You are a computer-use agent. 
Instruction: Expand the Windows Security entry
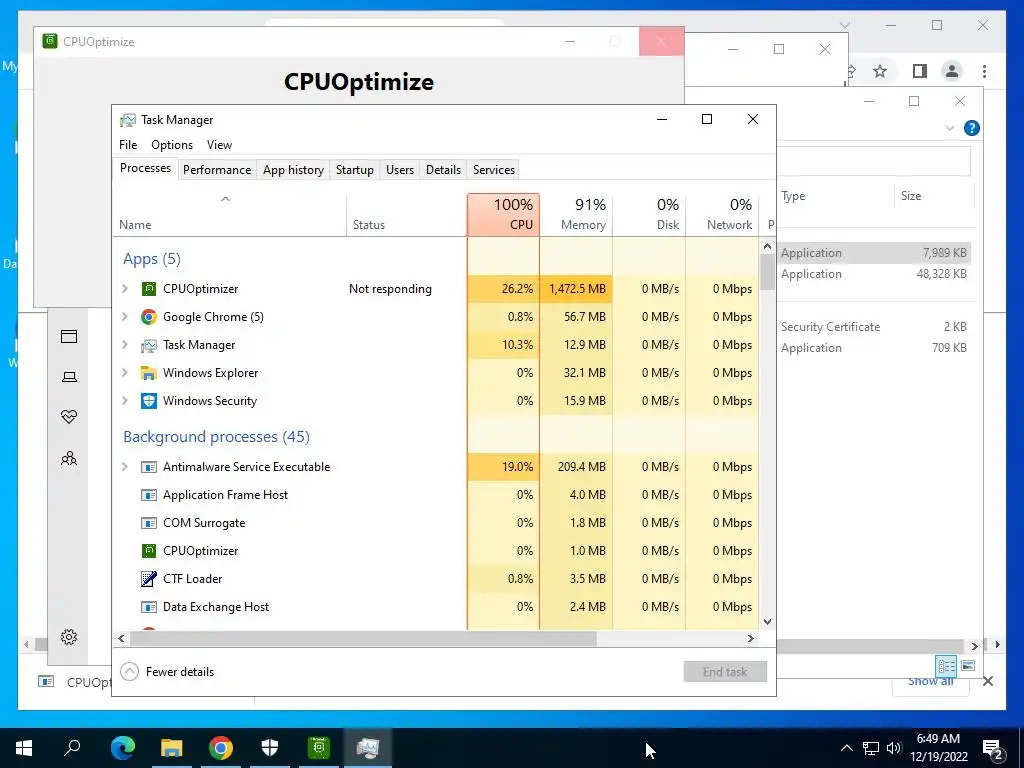[125, 401]
